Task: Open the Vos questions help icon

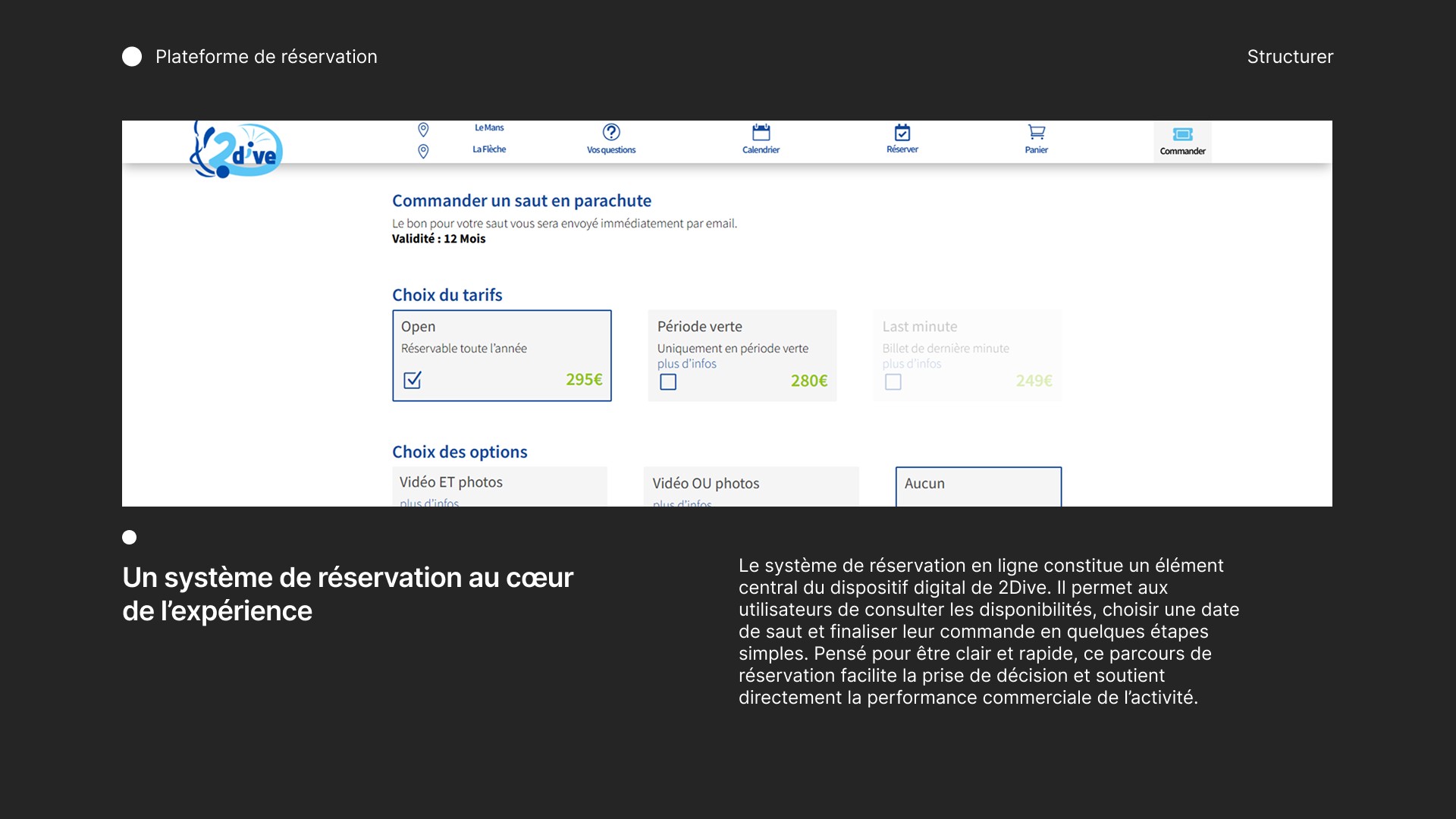Action: pos(611,133)
